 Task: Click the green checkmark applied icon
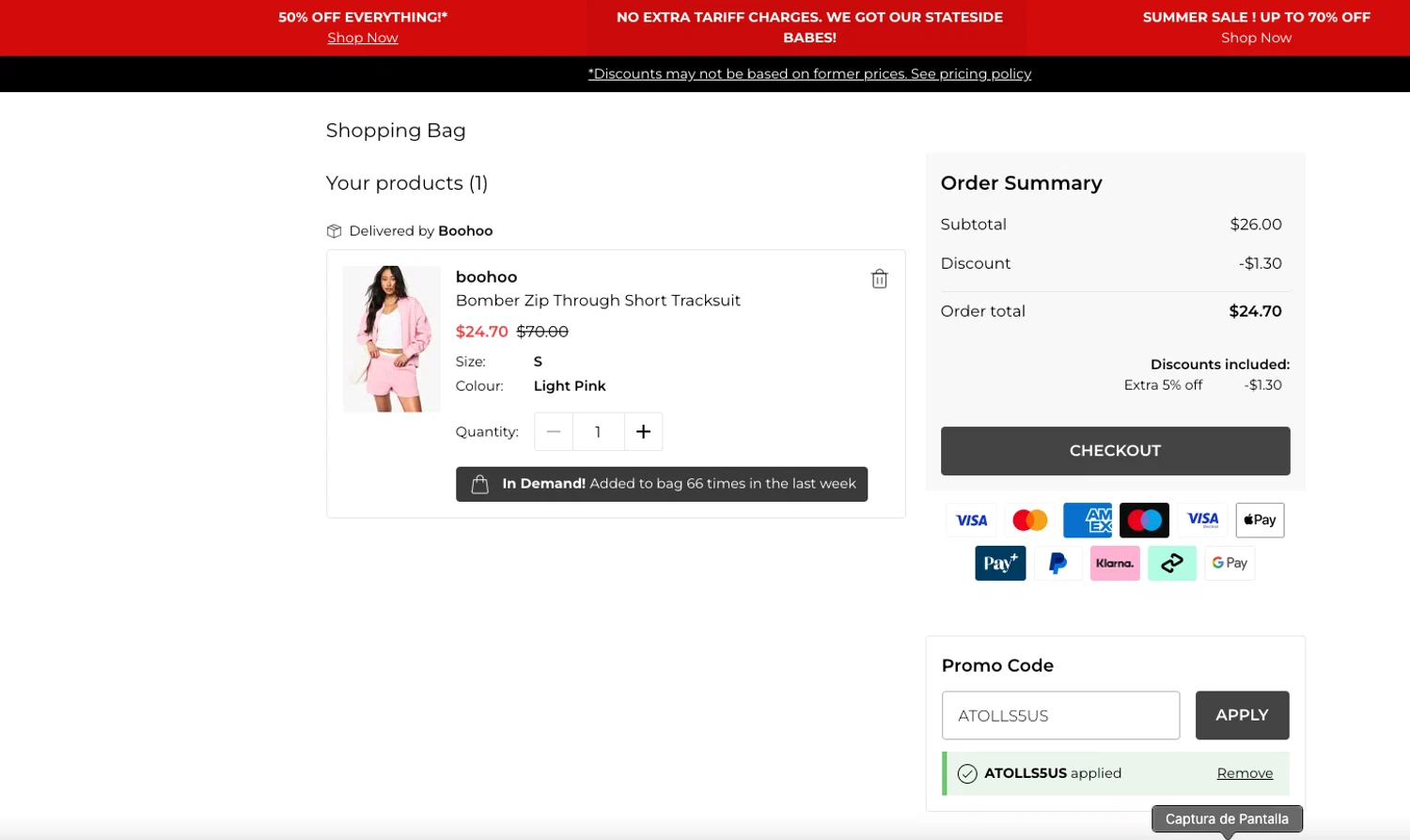[x=967, y=773]
